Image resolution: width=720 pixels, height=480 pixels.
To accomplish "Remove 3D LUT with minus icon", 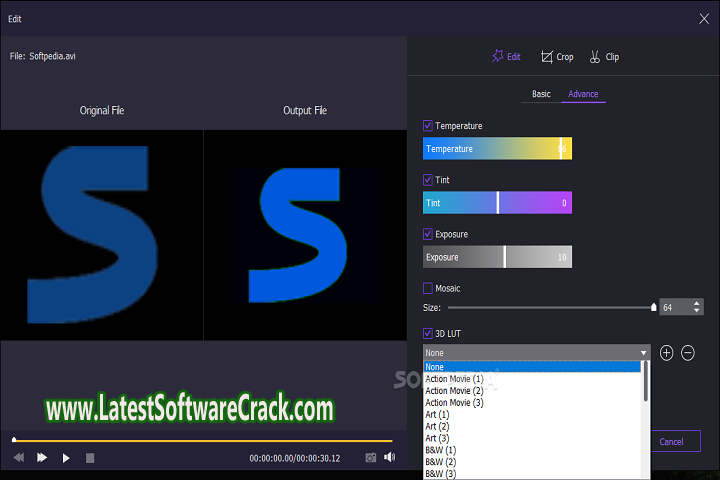I will [x=688, y=353].
